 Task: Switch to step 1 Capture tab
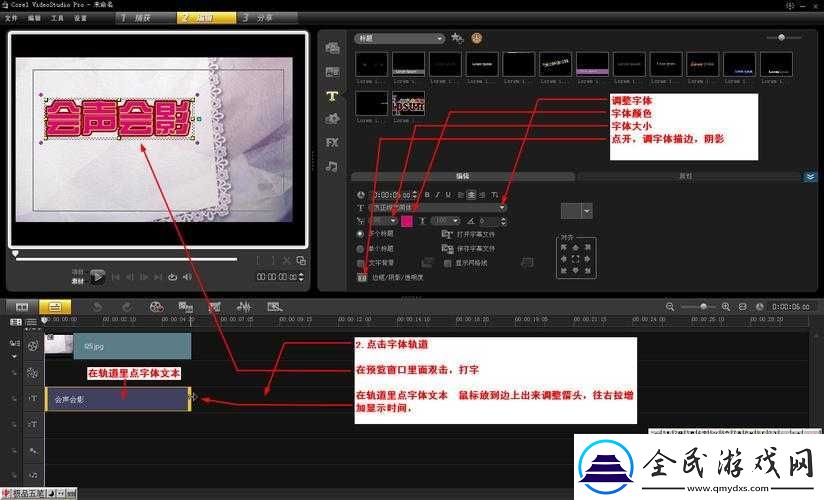[146, 18]
